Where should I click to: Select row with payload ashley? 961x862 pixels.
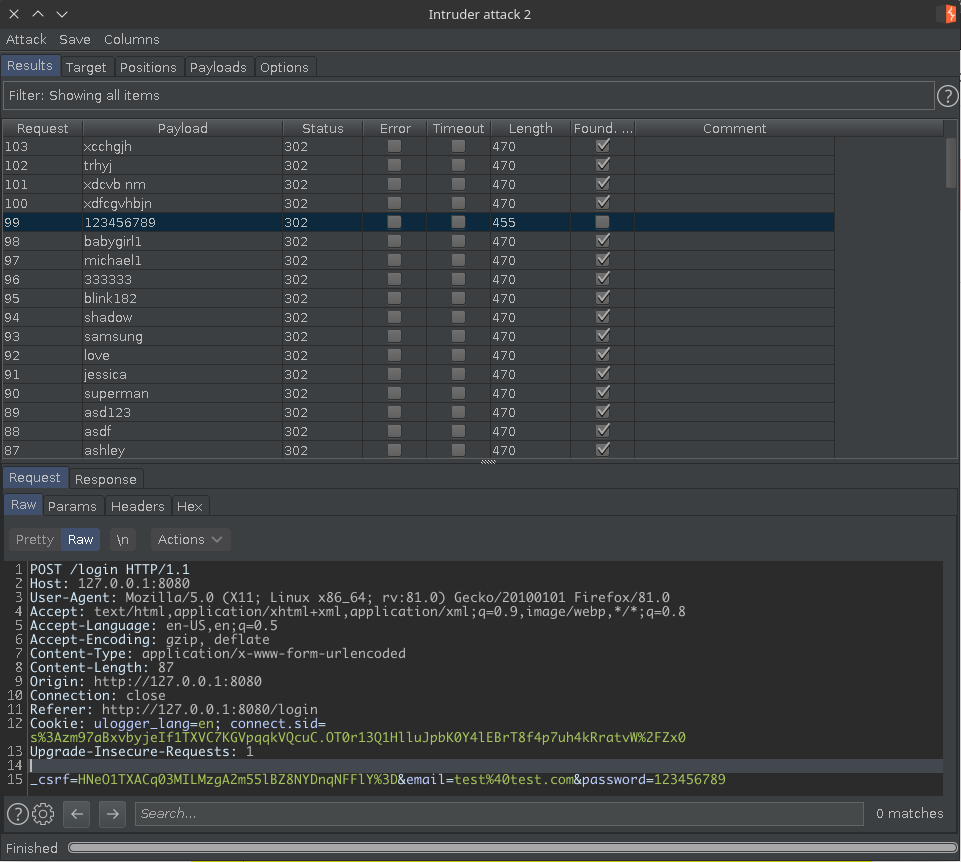tap(418, 451)
